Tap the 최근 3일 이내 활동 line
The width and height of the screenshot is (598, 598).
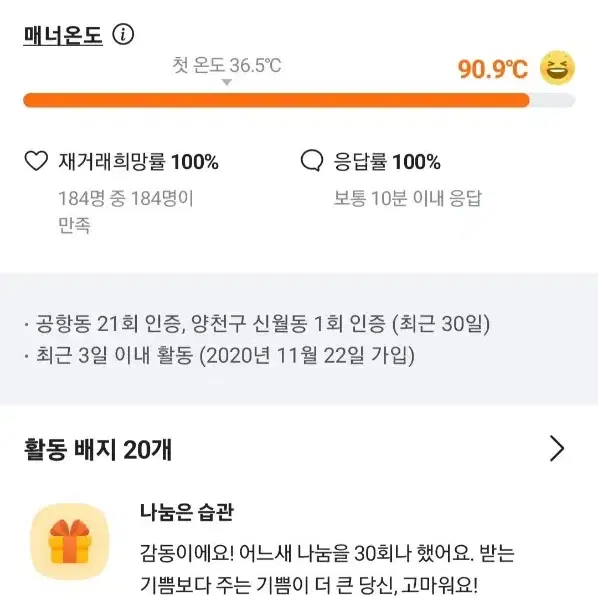pos(219,355)
